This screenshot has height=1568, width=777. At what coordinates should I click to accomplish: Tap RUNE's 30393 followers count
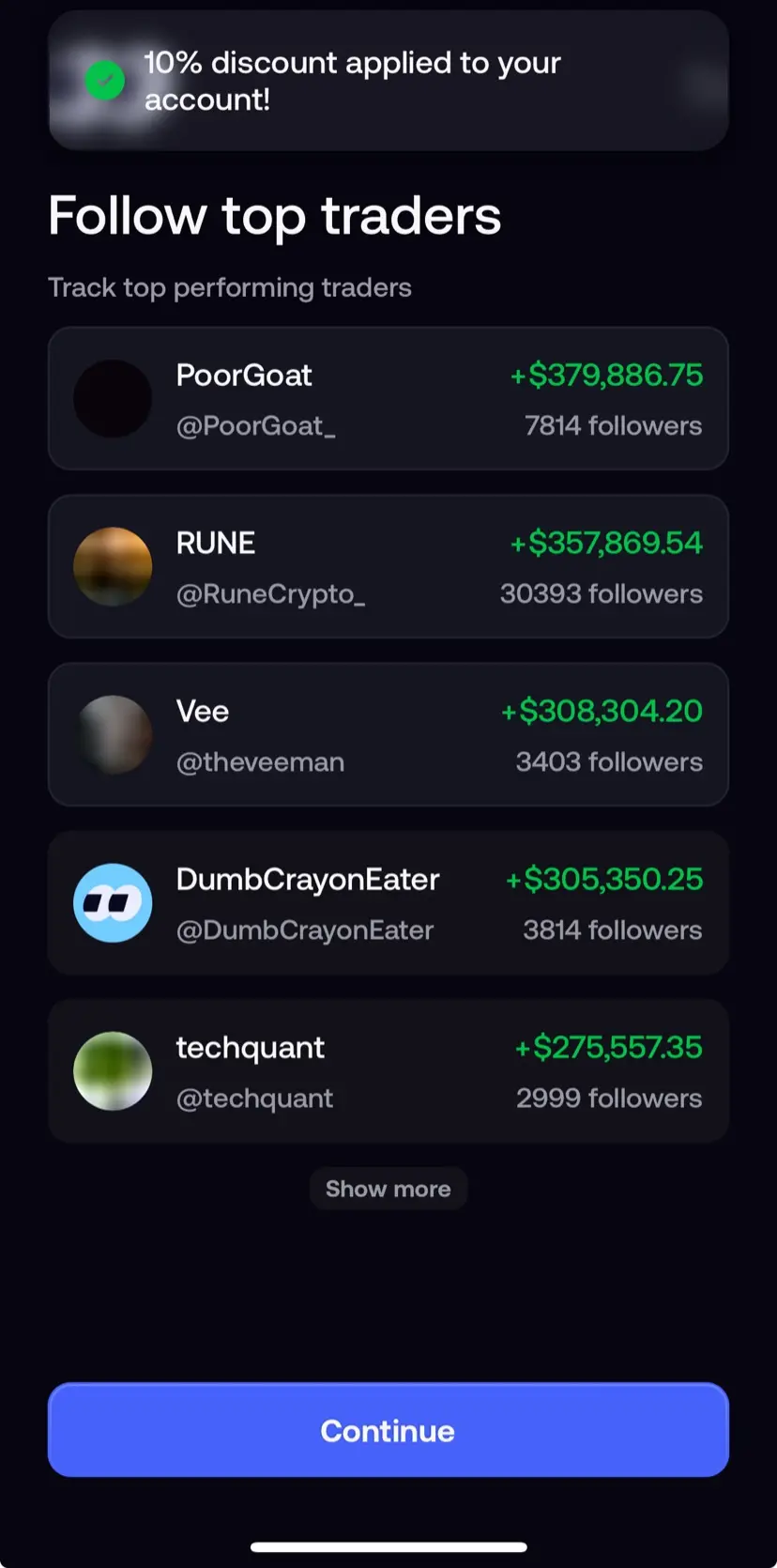point(602,593)
